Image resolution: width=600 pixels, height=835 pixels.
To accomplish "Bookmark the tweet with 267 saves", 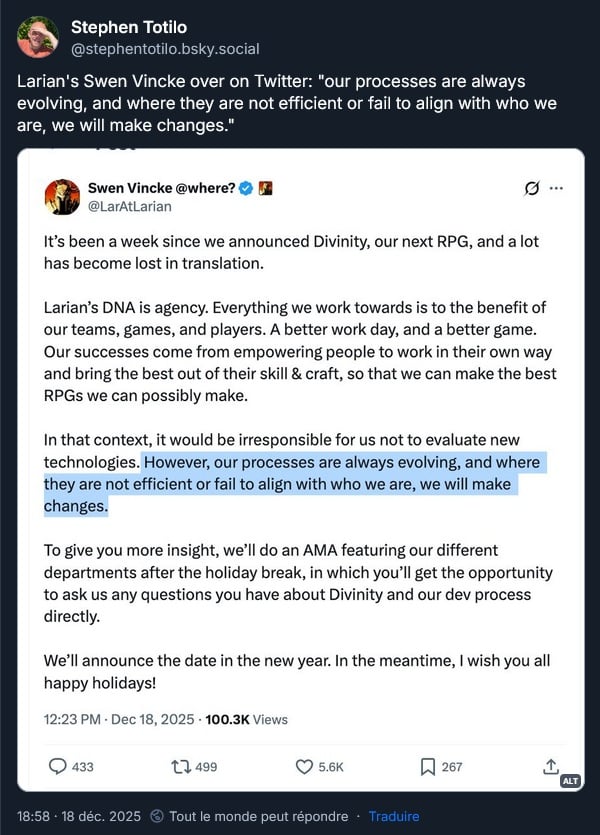I will click(428, 767).
